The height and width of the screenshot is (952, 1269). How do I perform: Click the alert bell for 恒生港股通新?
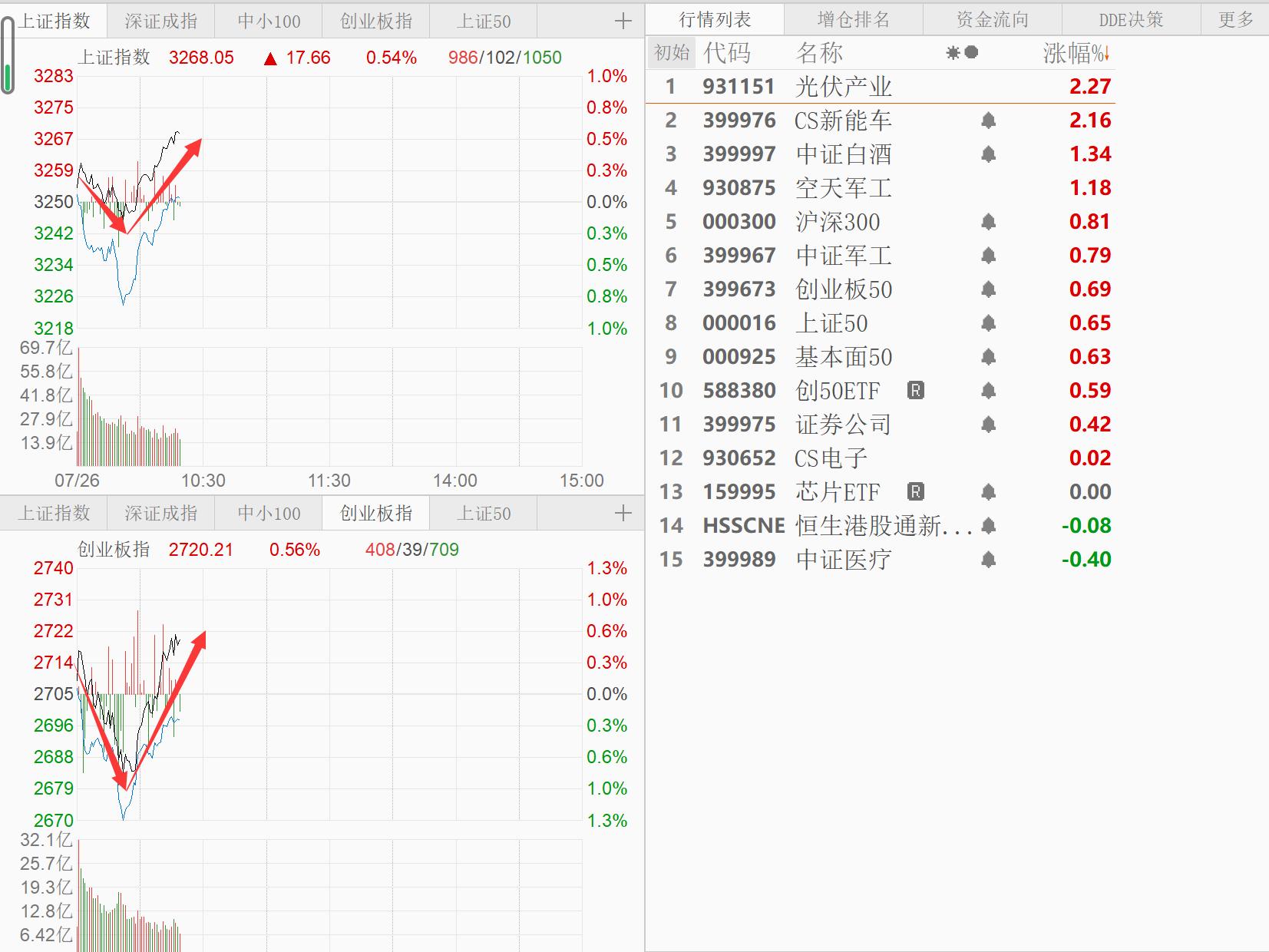click(989, 526)
